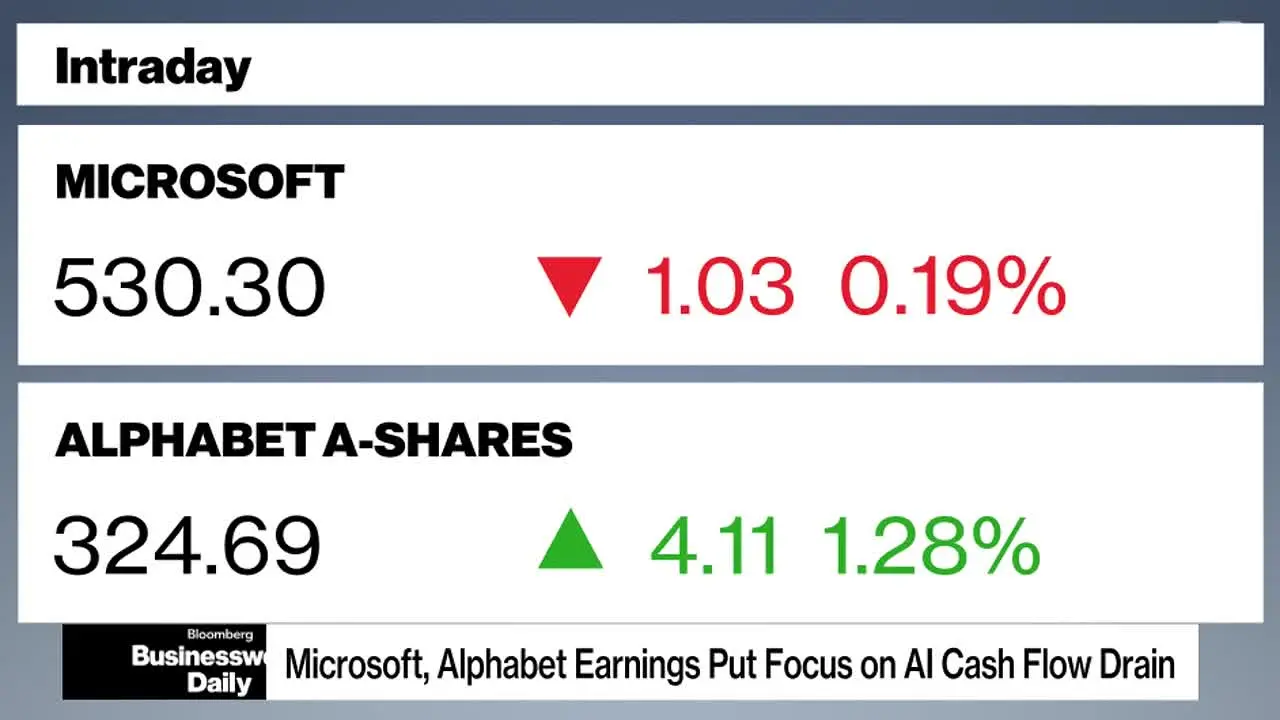This screenshot has height=720, width=1280.
Task: Click Alphabet point change 4.11
Action: click(x=714, y=544)
